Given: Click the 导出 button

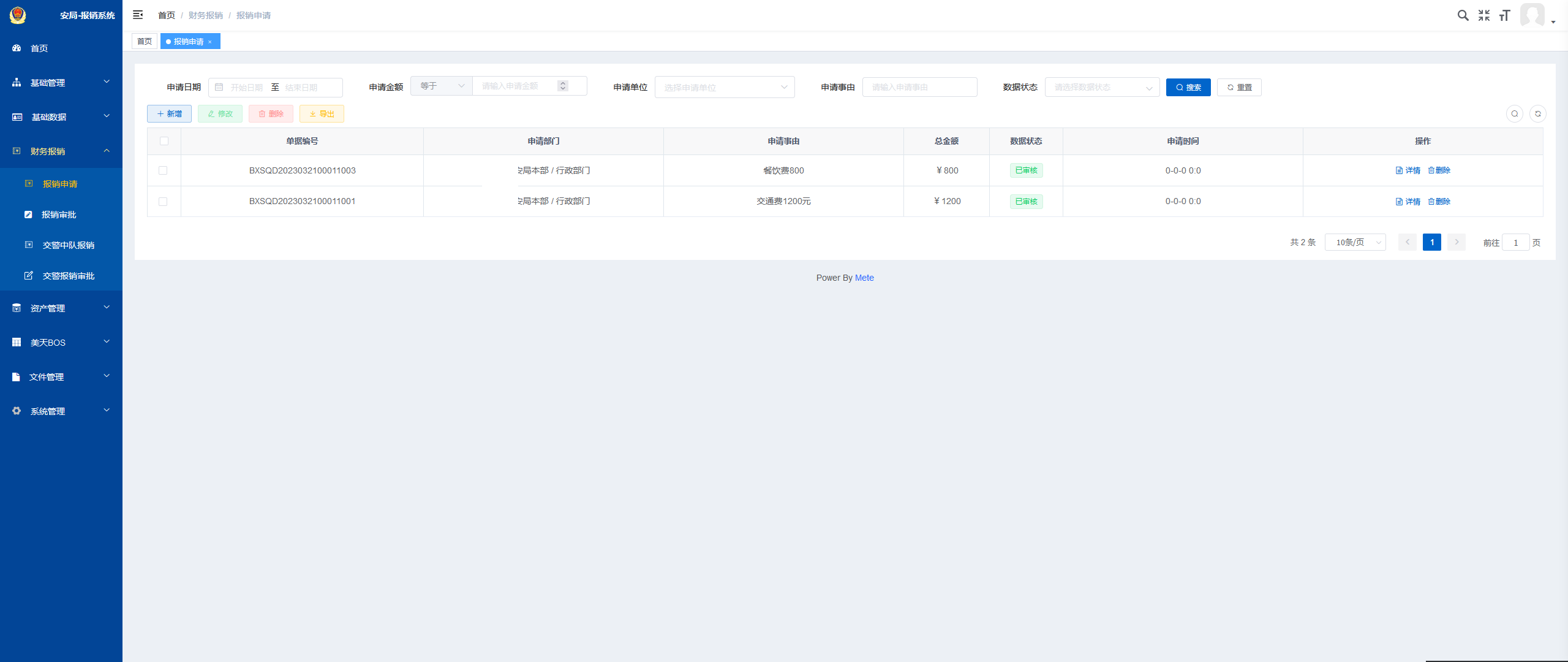Looking at the screenshot, I should pyautogui.click(x=322, y=113).
